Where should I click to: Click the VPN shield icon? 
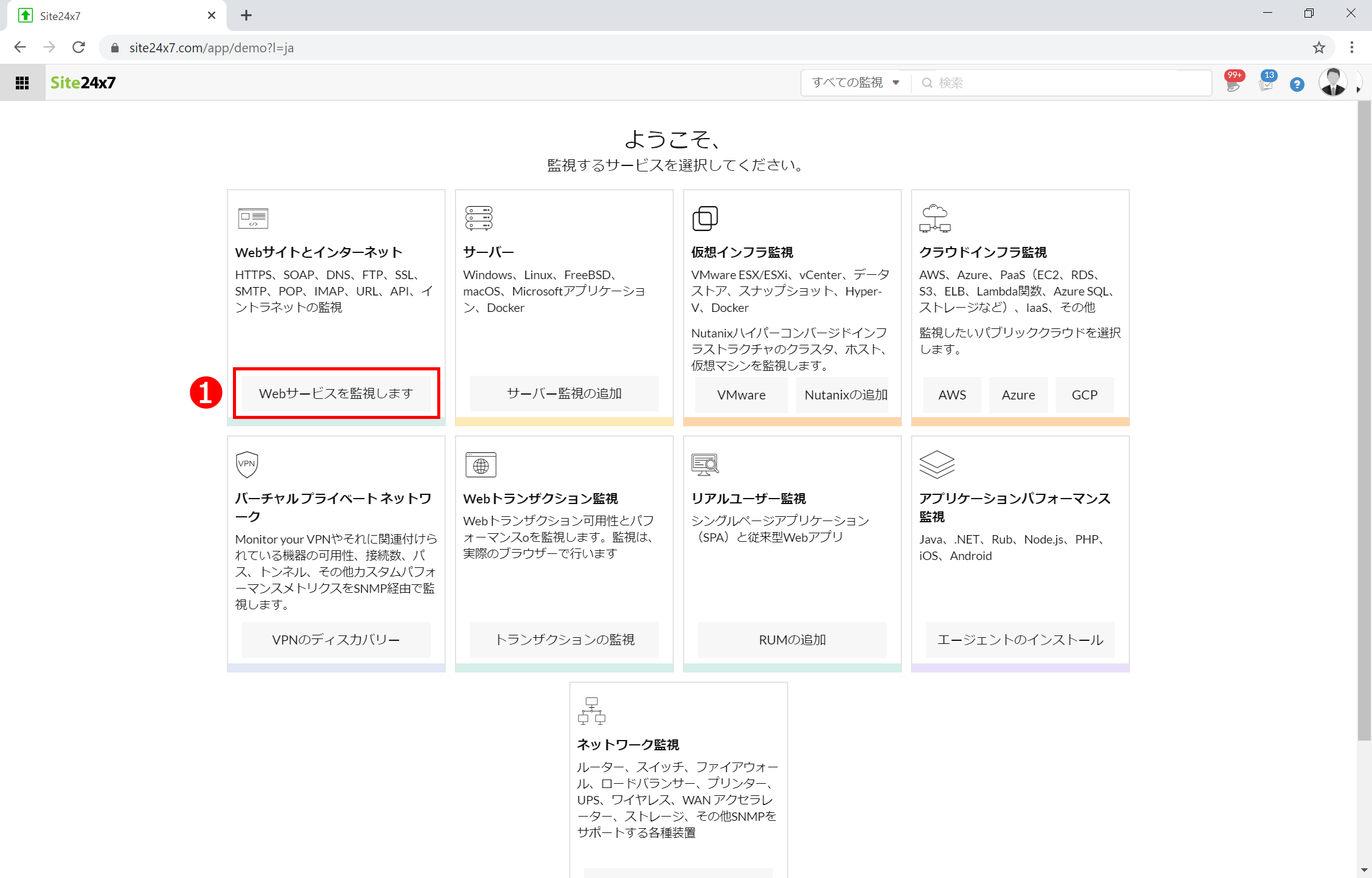pos(247,465)
